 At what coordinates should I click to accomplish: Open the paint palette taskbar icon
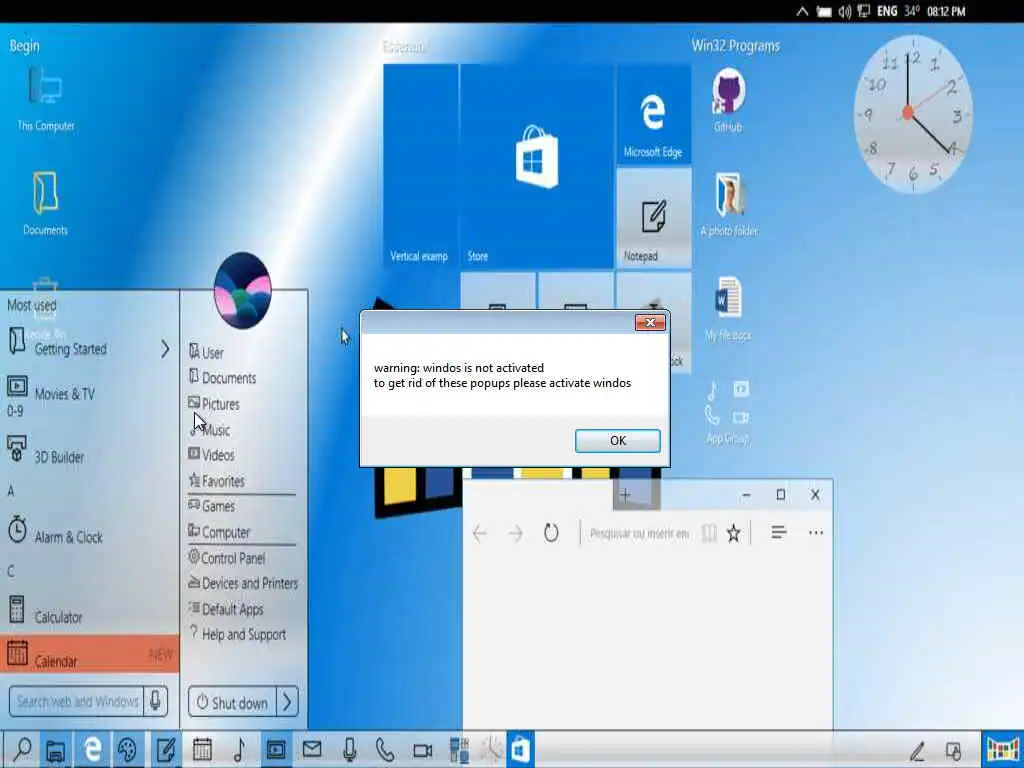tap(127, 749)
